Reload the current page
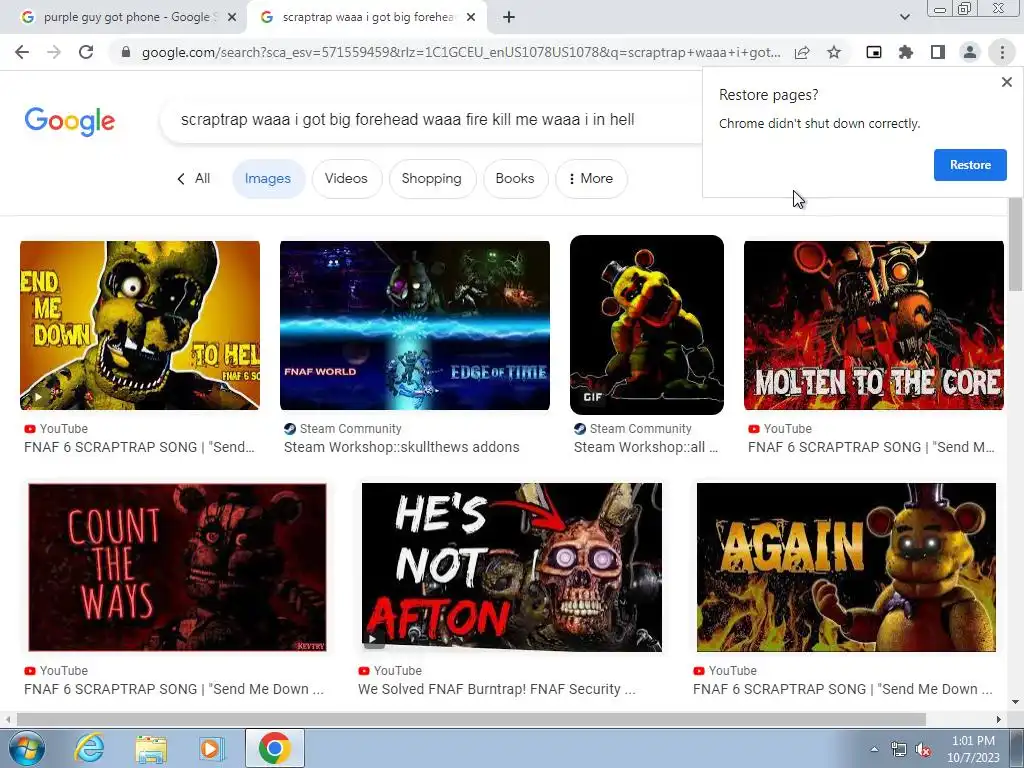 [x=86, y=52]
